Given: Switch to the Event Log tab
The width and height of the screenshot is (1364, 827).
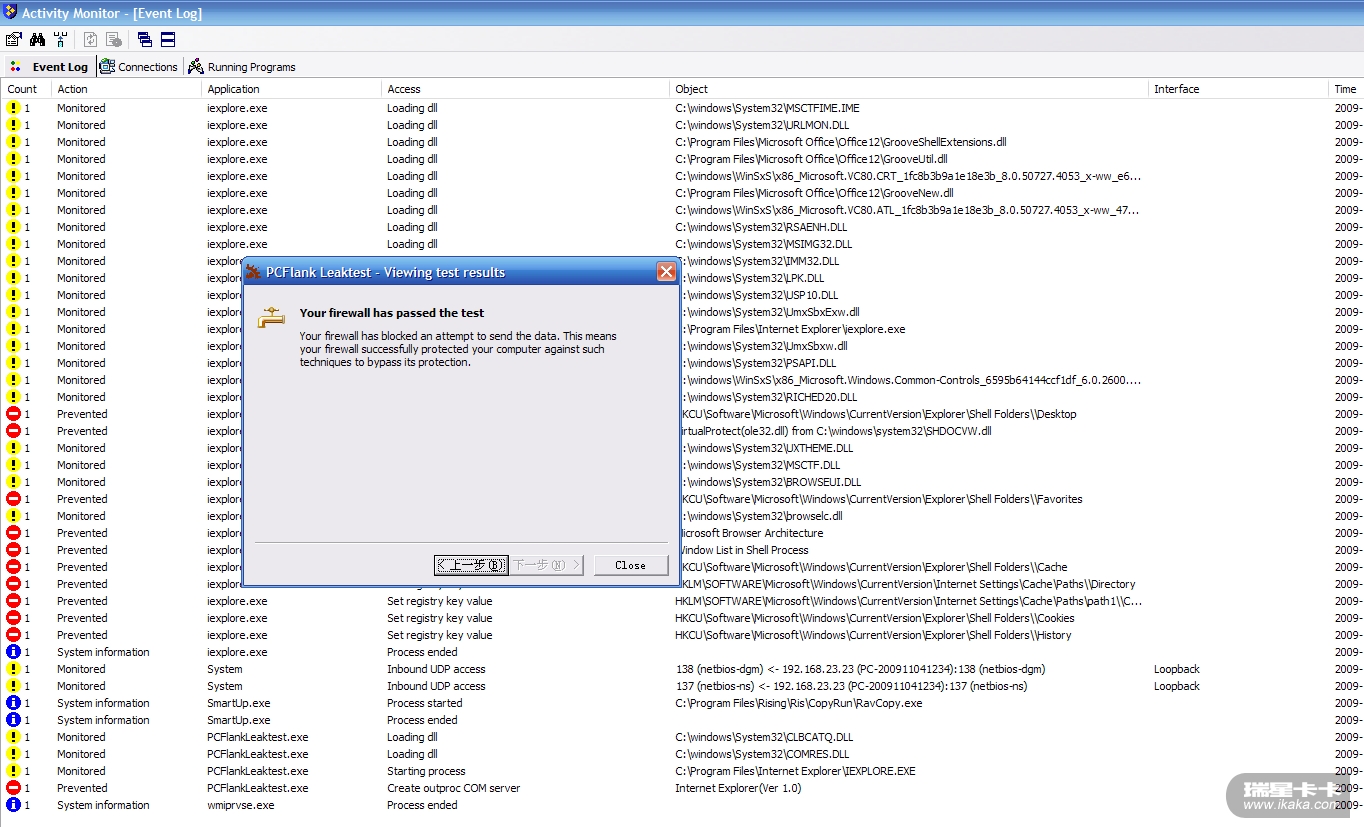Looking at the screenshot, I should tap(49, 67).
